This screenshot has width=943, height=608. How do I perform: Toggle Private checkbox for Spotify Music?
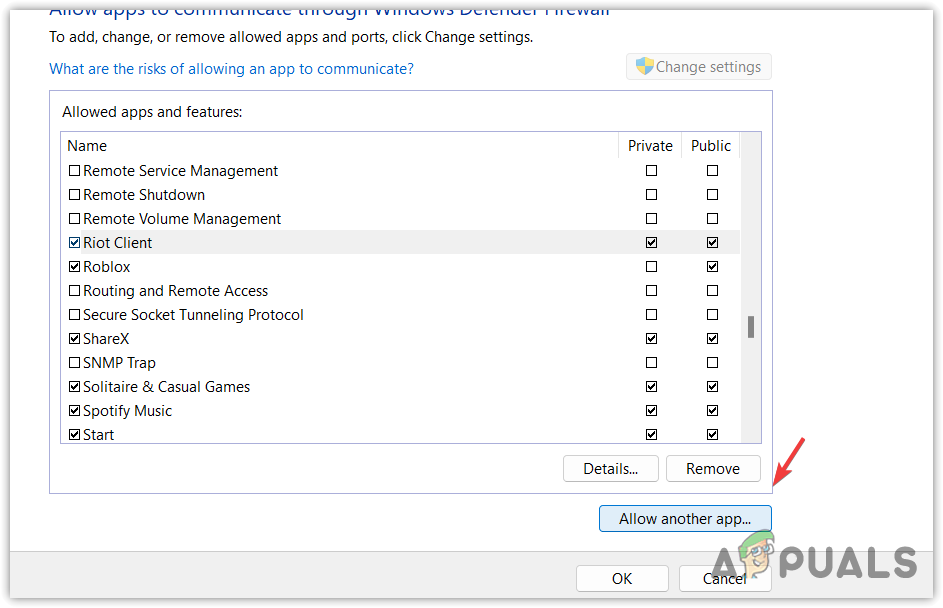point(652,411)
